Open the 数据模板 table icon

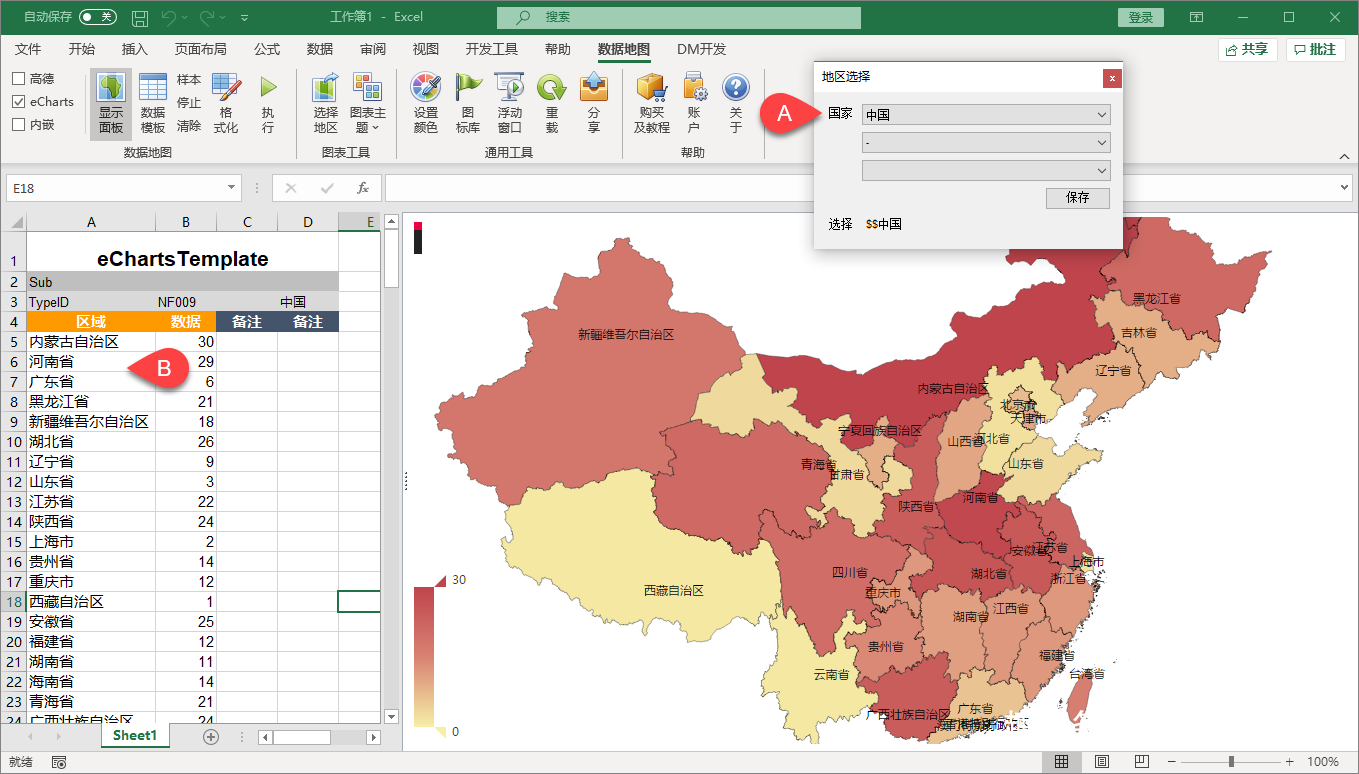[153, 89]
